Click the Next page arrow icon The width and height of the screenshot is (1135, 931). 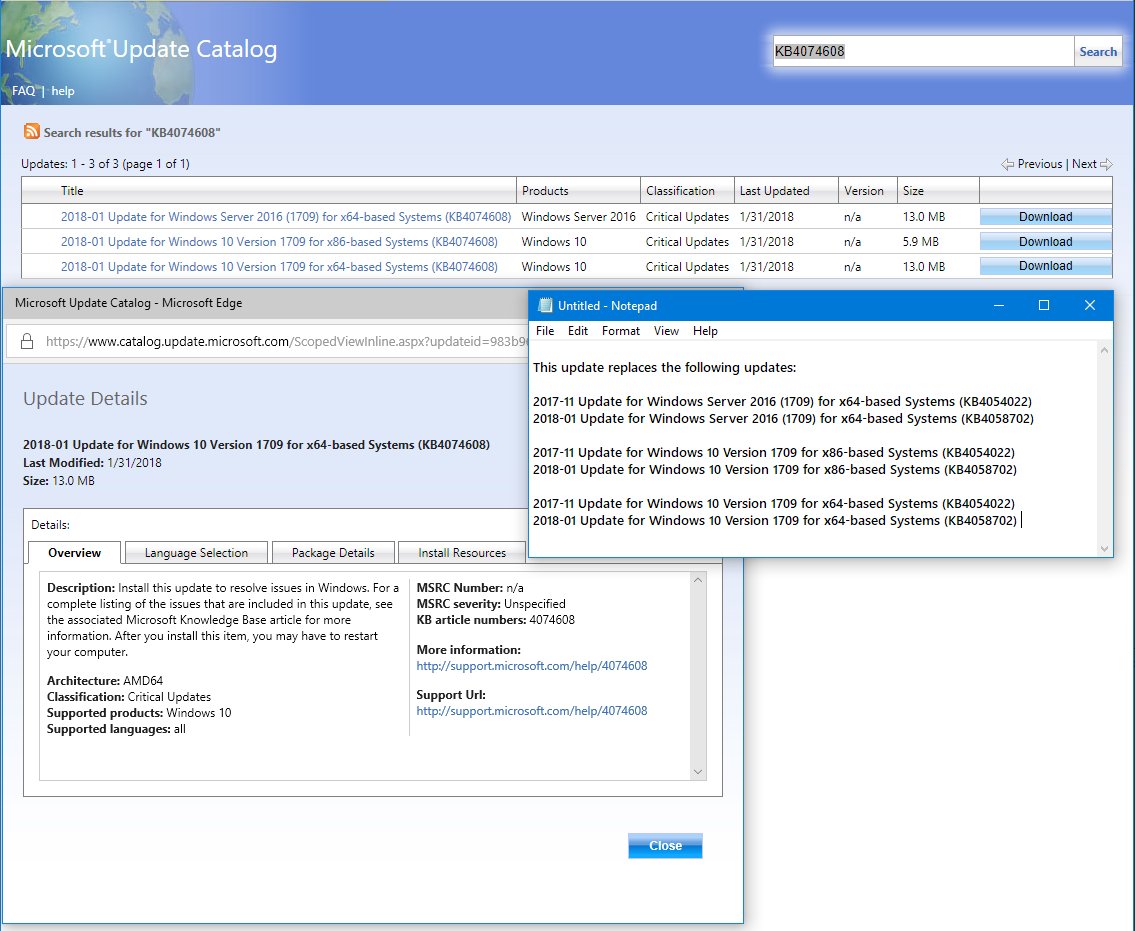pyautogui.click(x=1105, y=164)
